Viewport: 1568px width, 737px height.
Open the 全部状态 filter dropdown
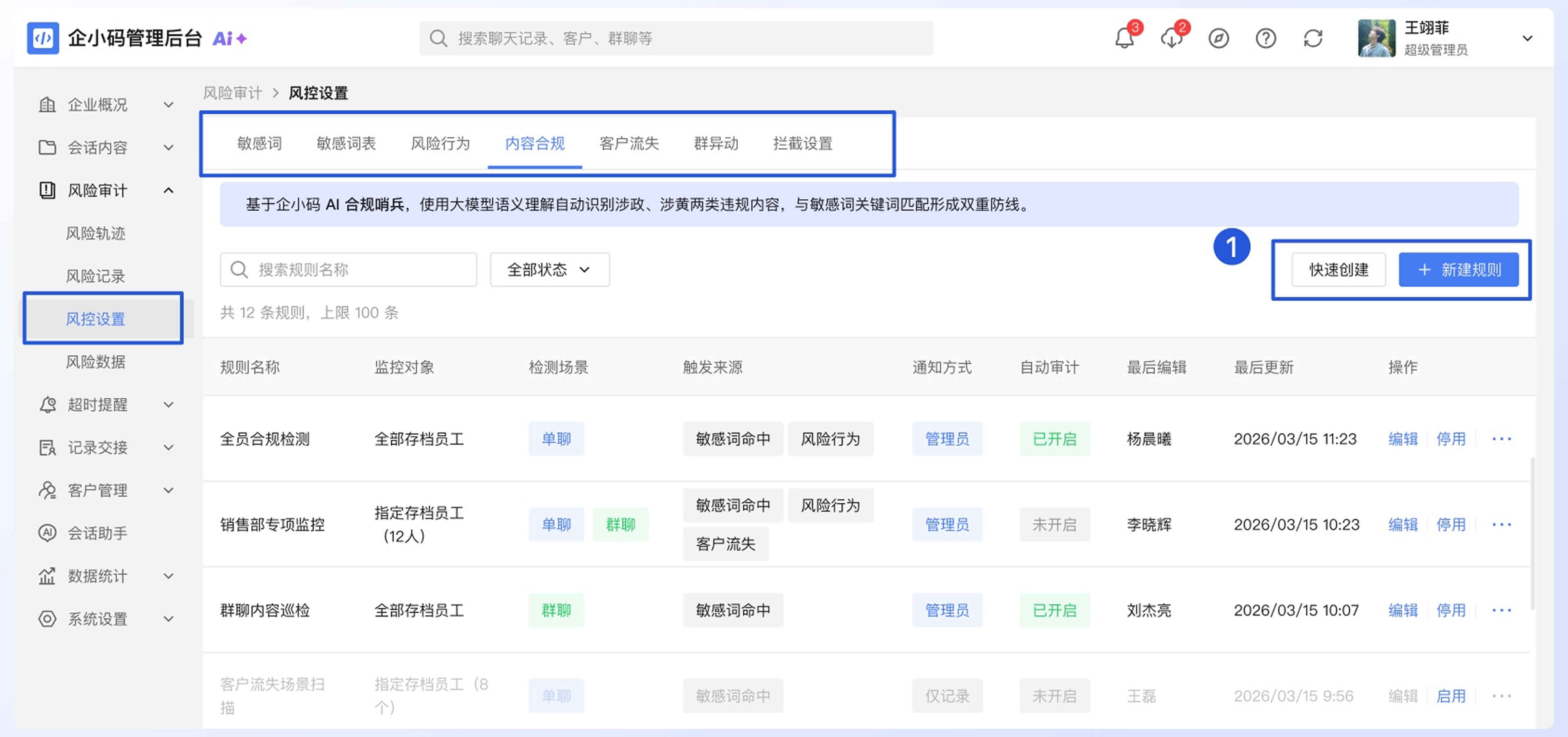pyautogui.click(x=550, y=269)
